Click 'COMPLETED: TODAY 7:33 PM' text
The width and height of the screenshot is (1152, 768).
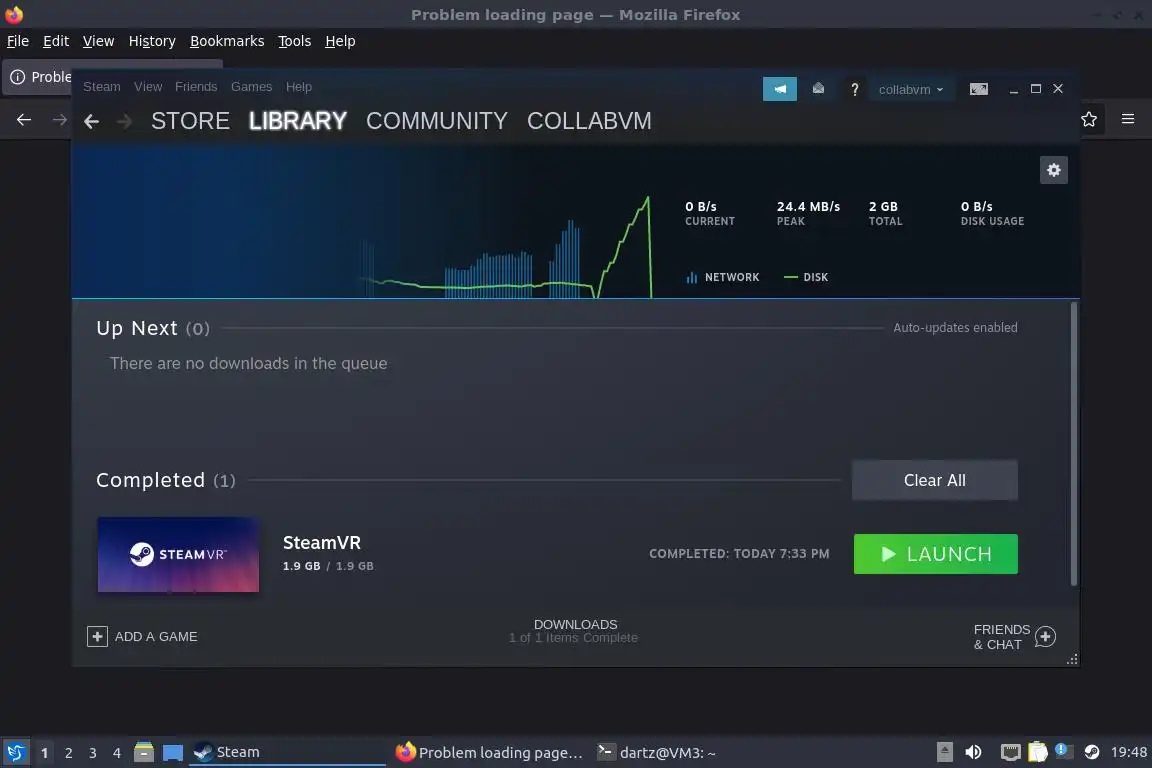pyautogui.click(x=739, y=553)
